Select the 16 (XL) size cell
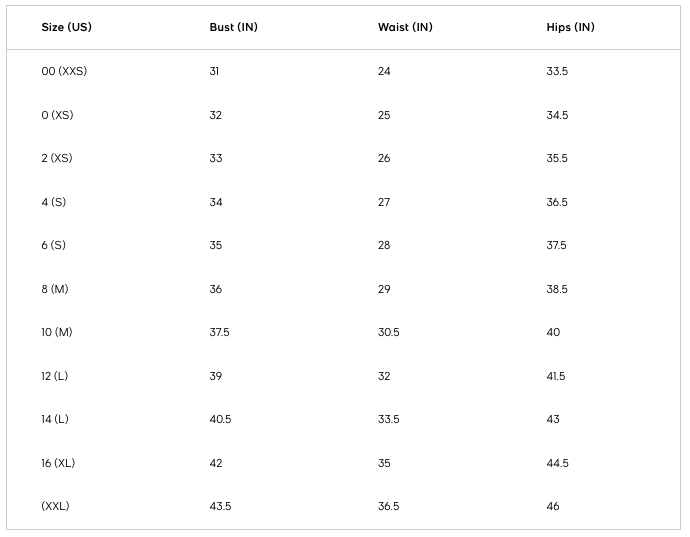690x537 pixels. click(58, 463)
